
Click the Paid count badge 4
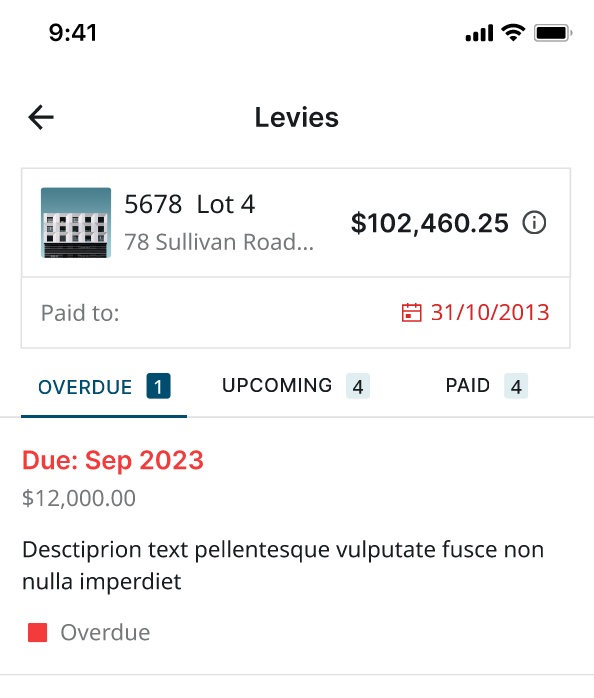click(516, 386)
